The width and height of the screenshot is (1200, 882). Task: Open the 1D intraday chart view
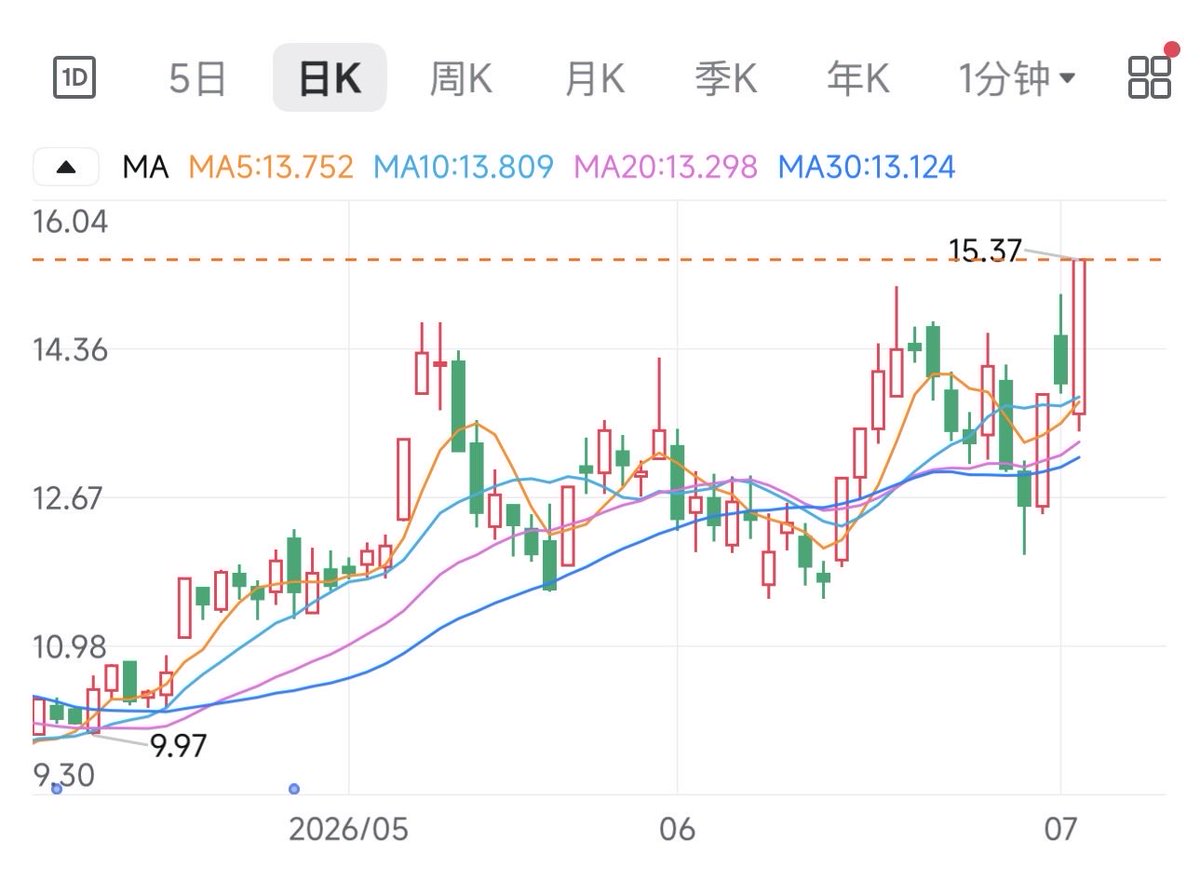coord(74,77)
